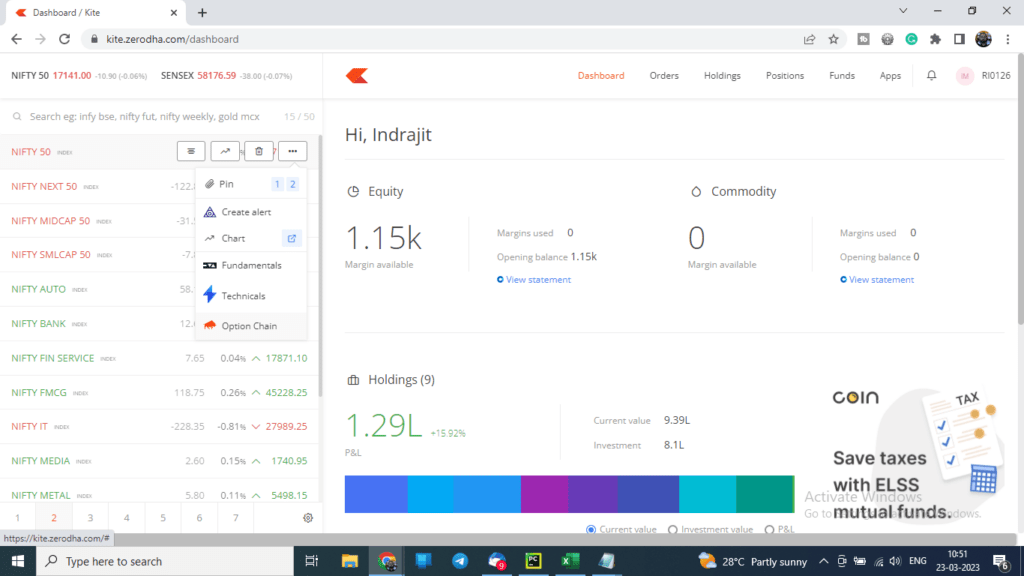The width and height of the screenshot is (1024, 576).
Task: Click the Kite logo in the header
Action: click(357, 76)
